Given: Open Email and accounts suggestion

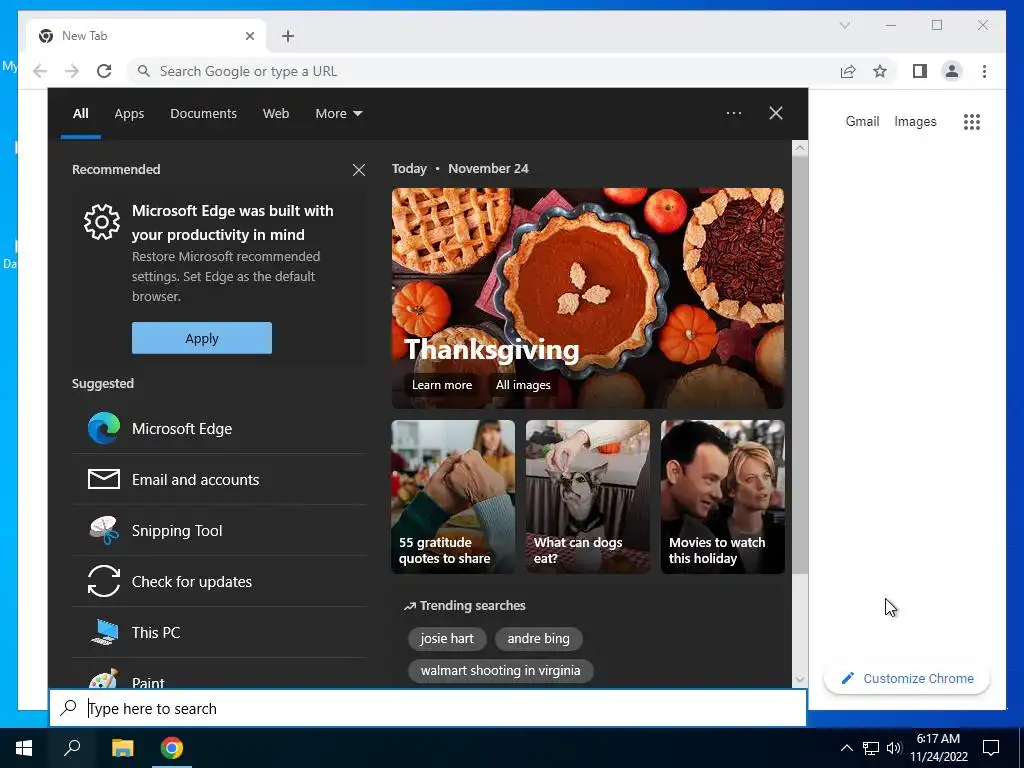Looking at the screenshot, I should tap(219, 479).
